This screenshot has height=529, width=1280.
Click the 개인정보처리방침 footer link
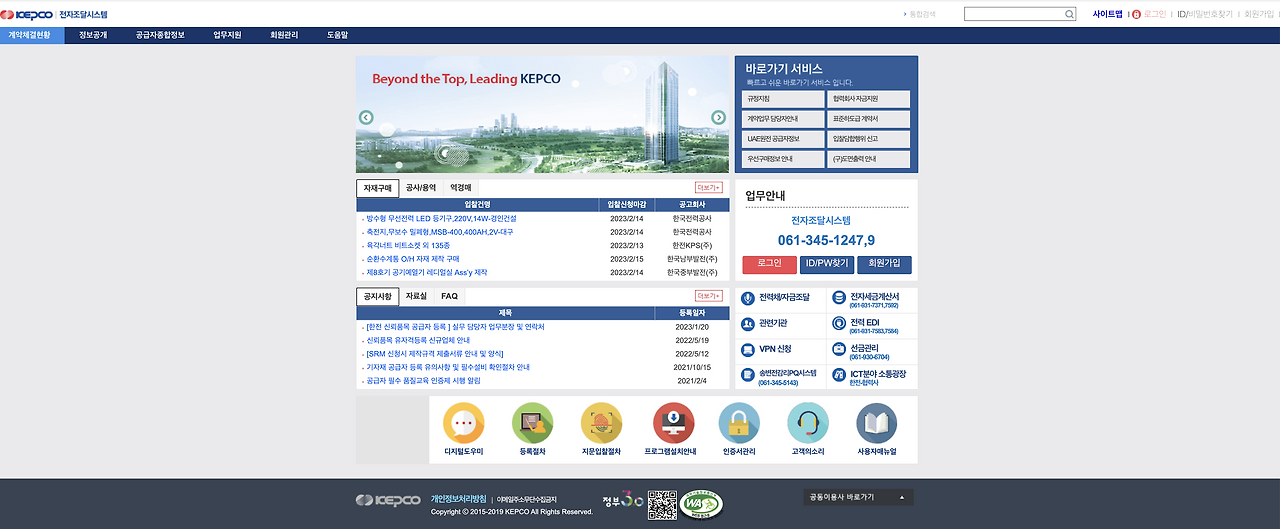tap(458, 498)
